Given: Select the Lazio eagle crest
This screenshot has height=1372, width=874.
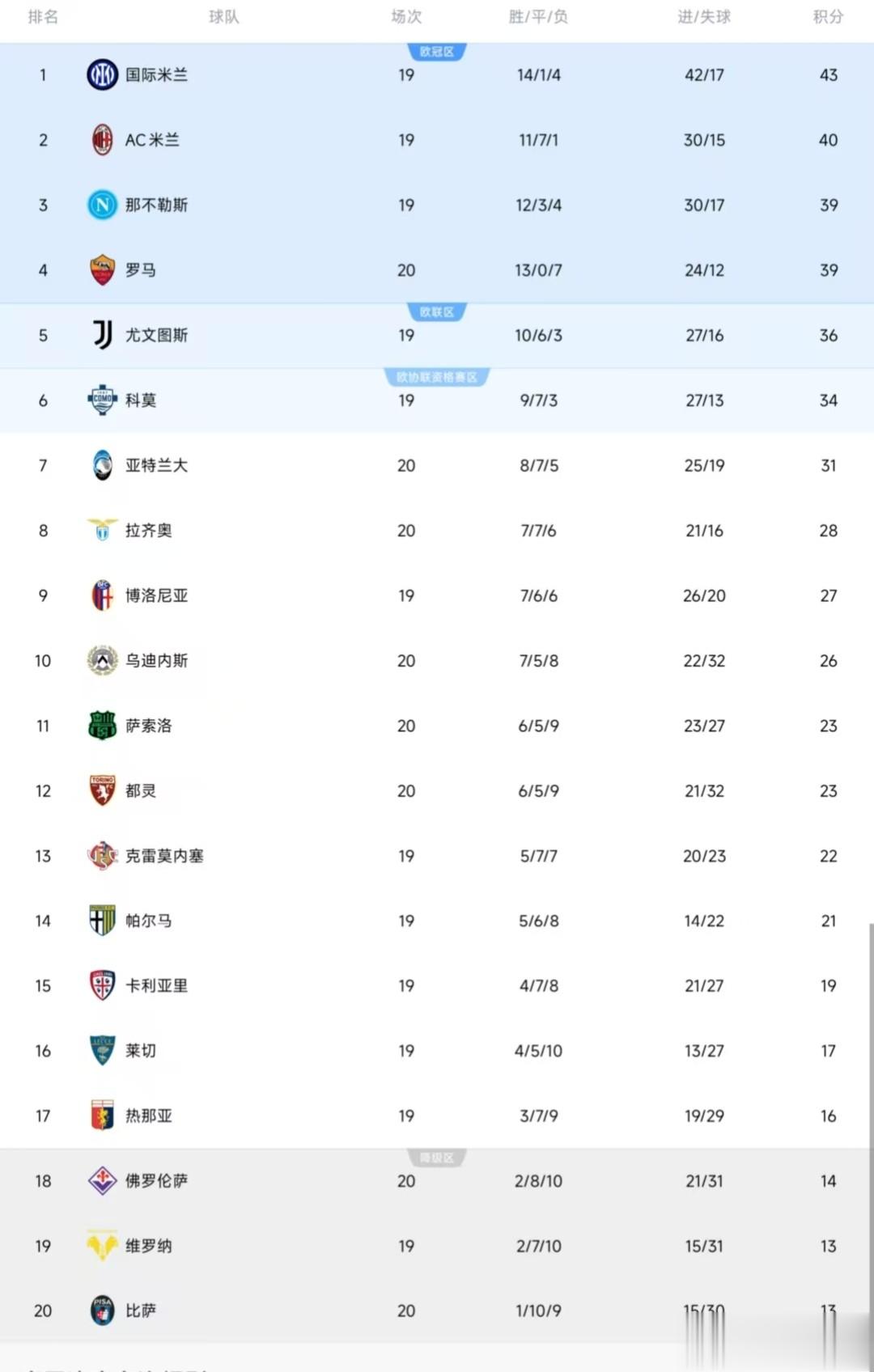Looking at the screenshot, I should click(102, 530).
